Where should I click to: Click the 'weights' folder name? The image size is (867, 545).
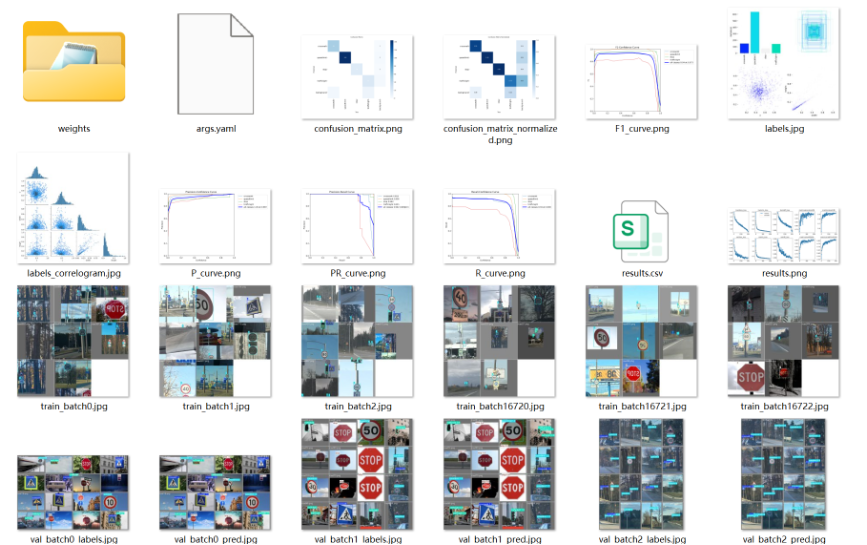74,129
